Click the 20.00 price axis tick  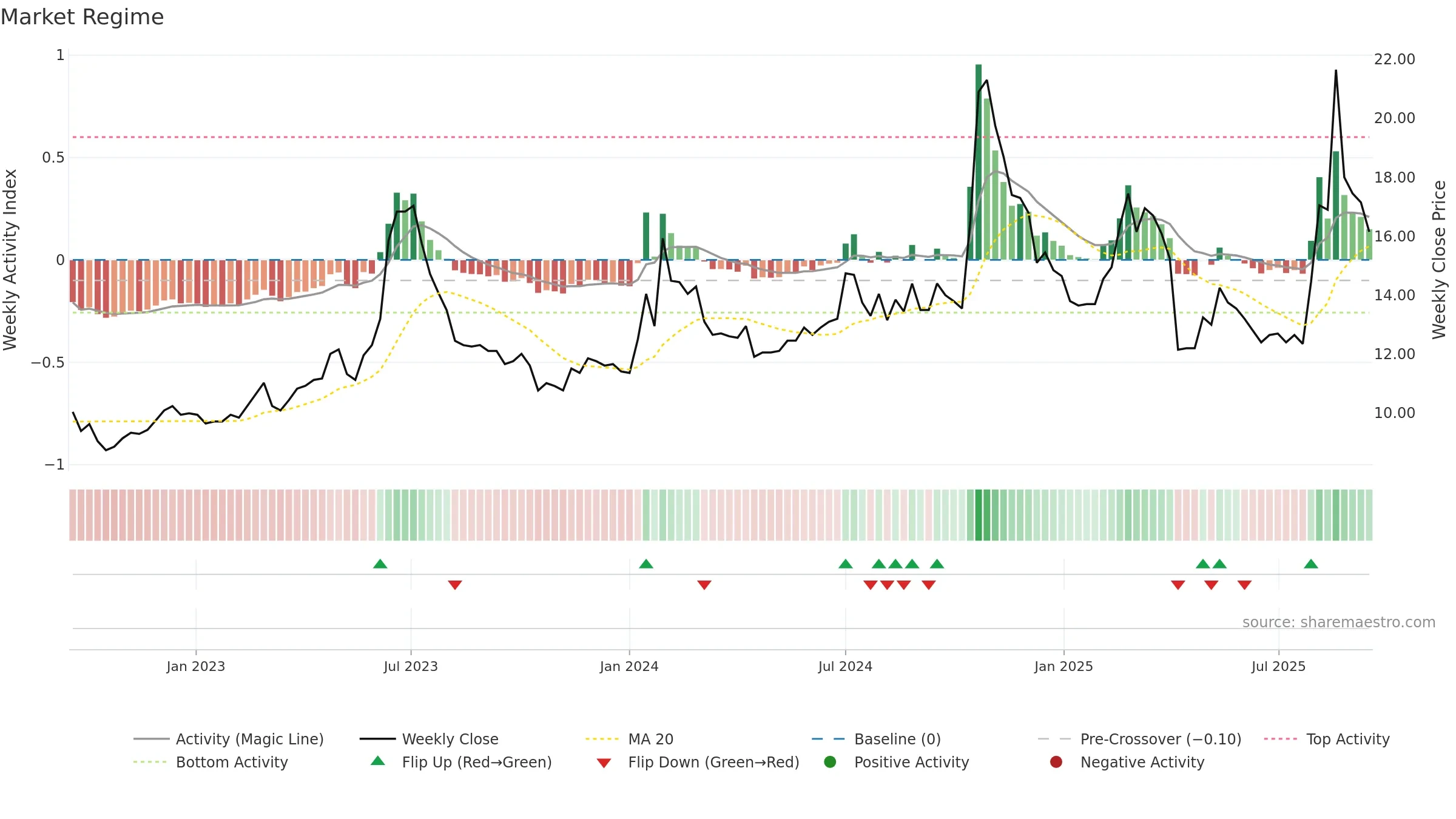[1394, 118]
